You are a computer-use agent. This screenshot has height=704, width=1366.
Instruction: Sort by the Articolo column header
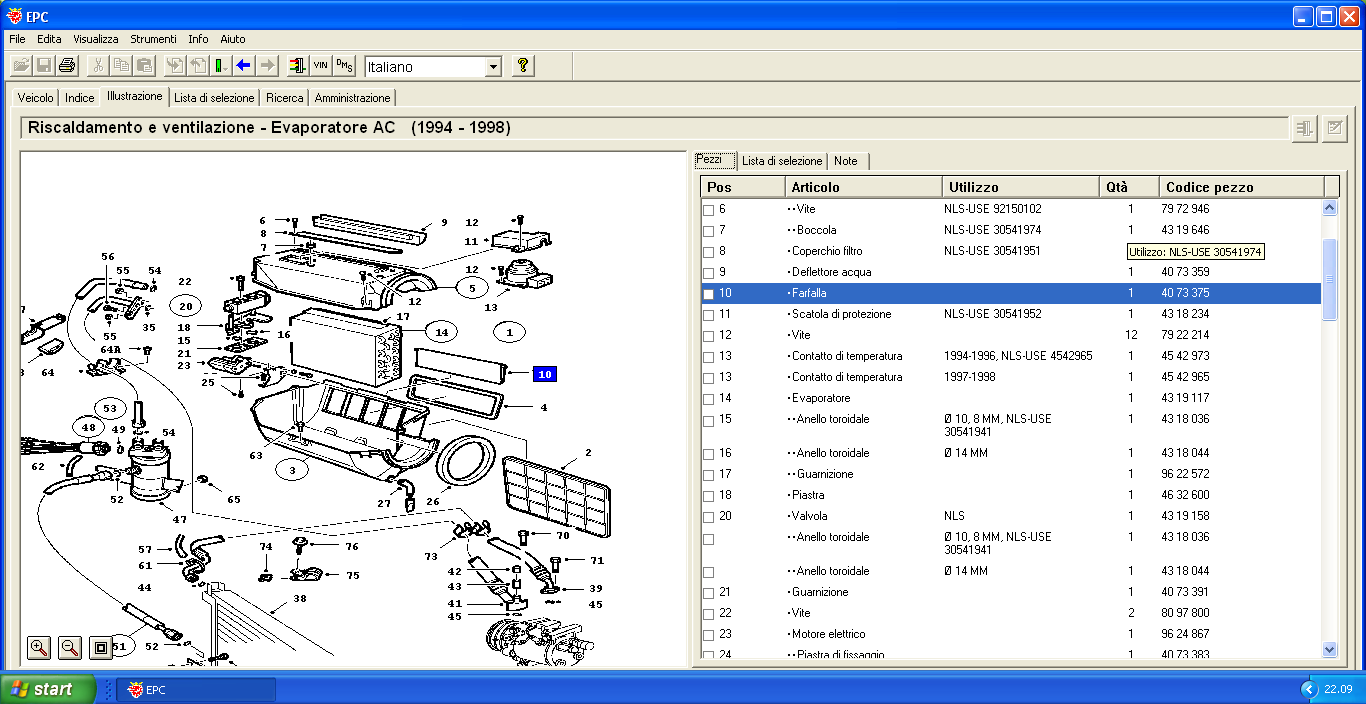[x=863, y=187]
